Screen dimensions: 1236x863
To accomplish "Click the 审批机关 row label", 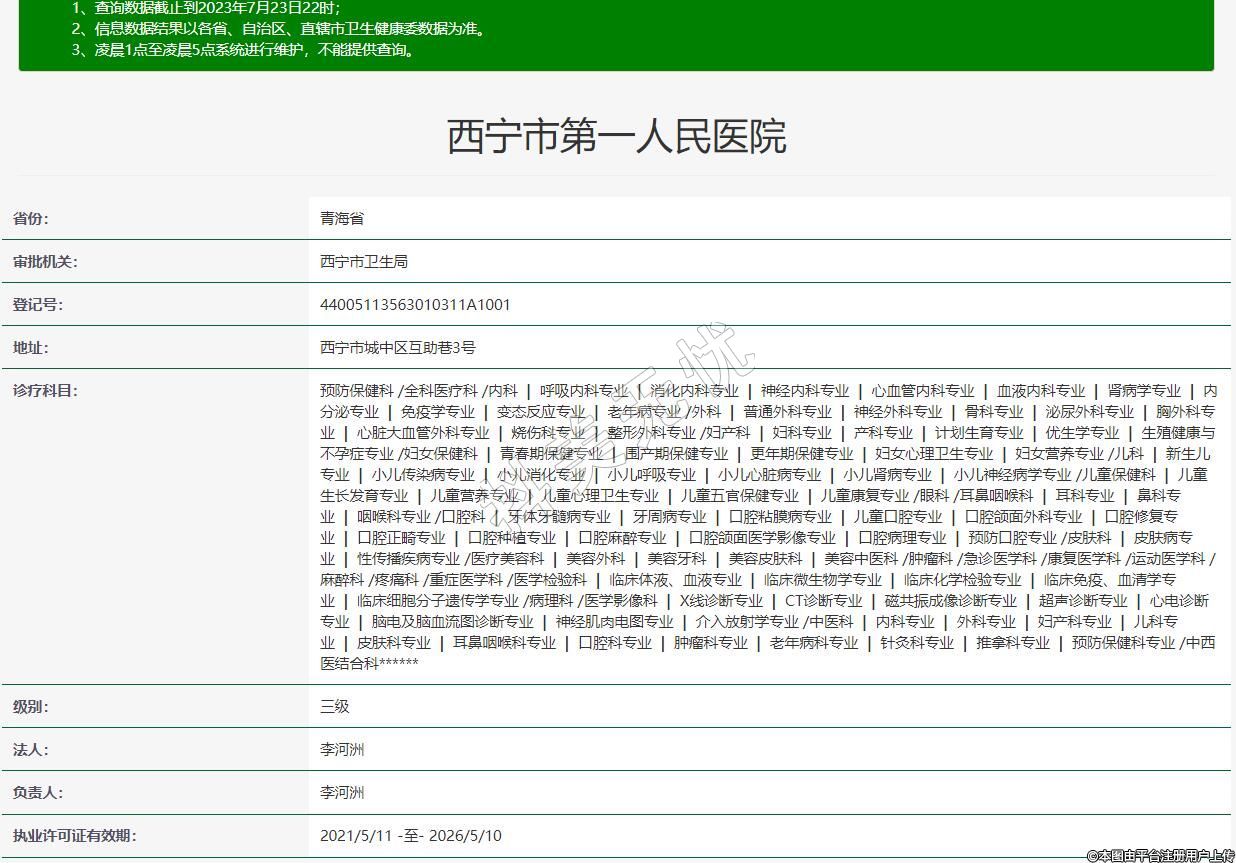I will point(45,262).
